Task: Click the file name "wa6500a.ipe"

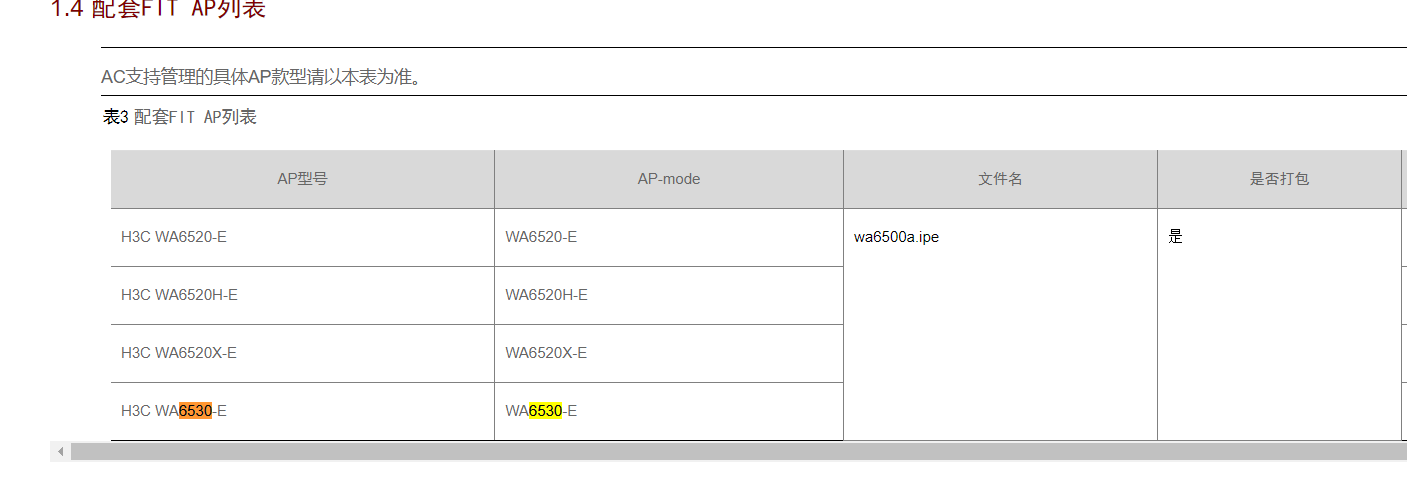Action: tap(896, 237)
